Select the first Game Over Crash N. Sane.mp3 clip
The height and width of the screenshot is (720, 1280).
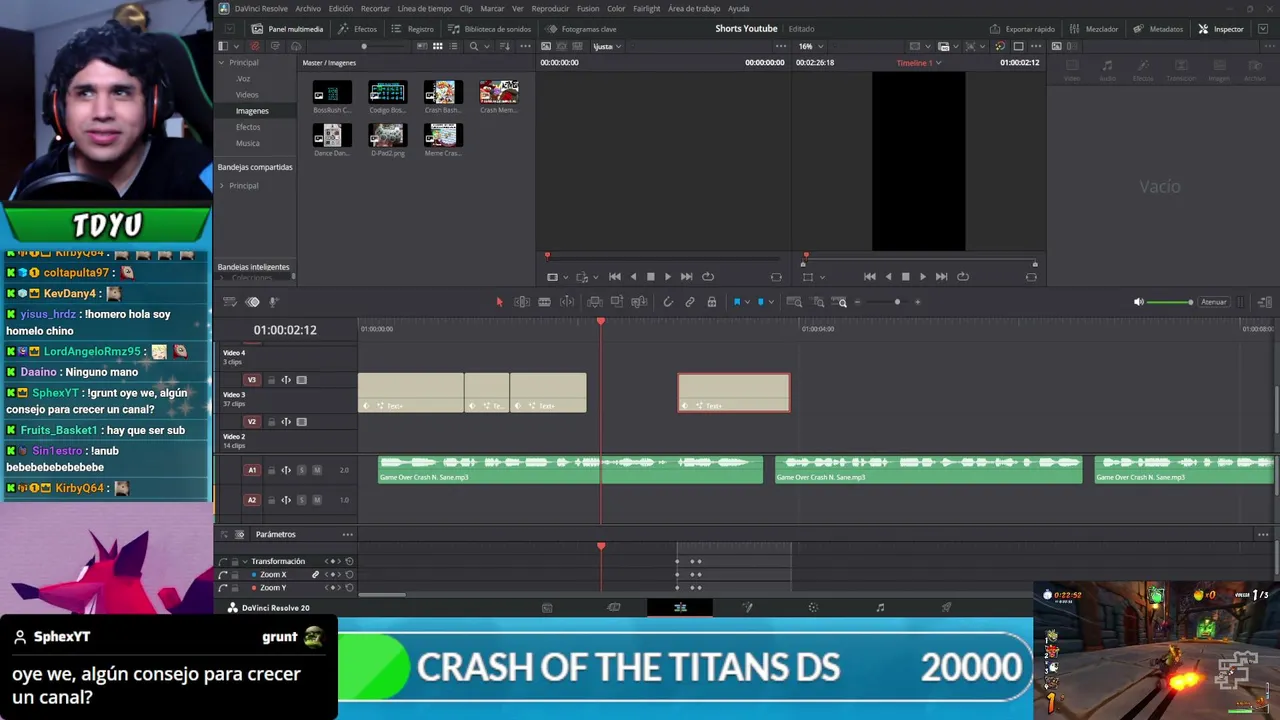[570, 470]
